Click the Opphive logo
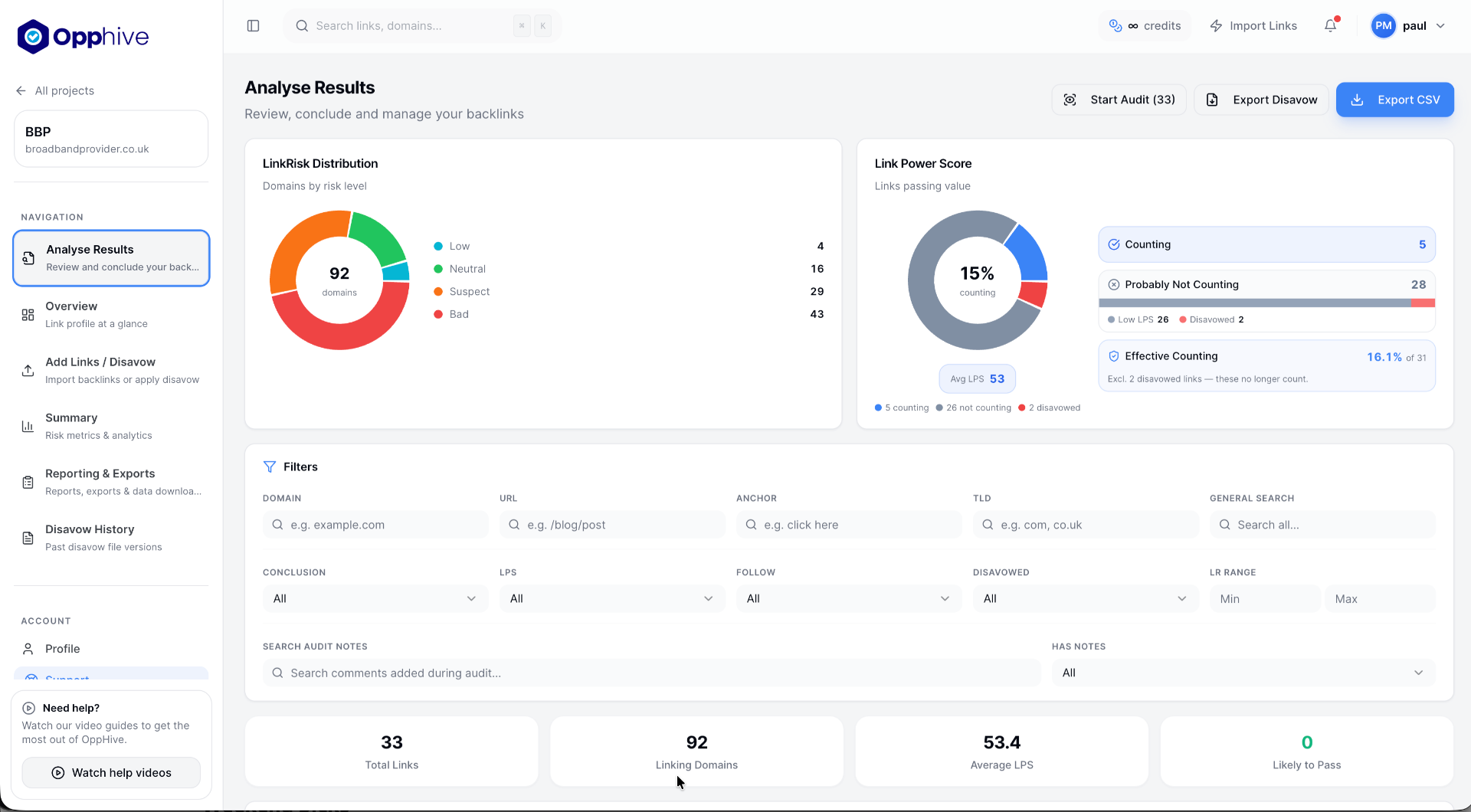The width and height of the screenshot is (1471, 812). [x=83, y=37]
